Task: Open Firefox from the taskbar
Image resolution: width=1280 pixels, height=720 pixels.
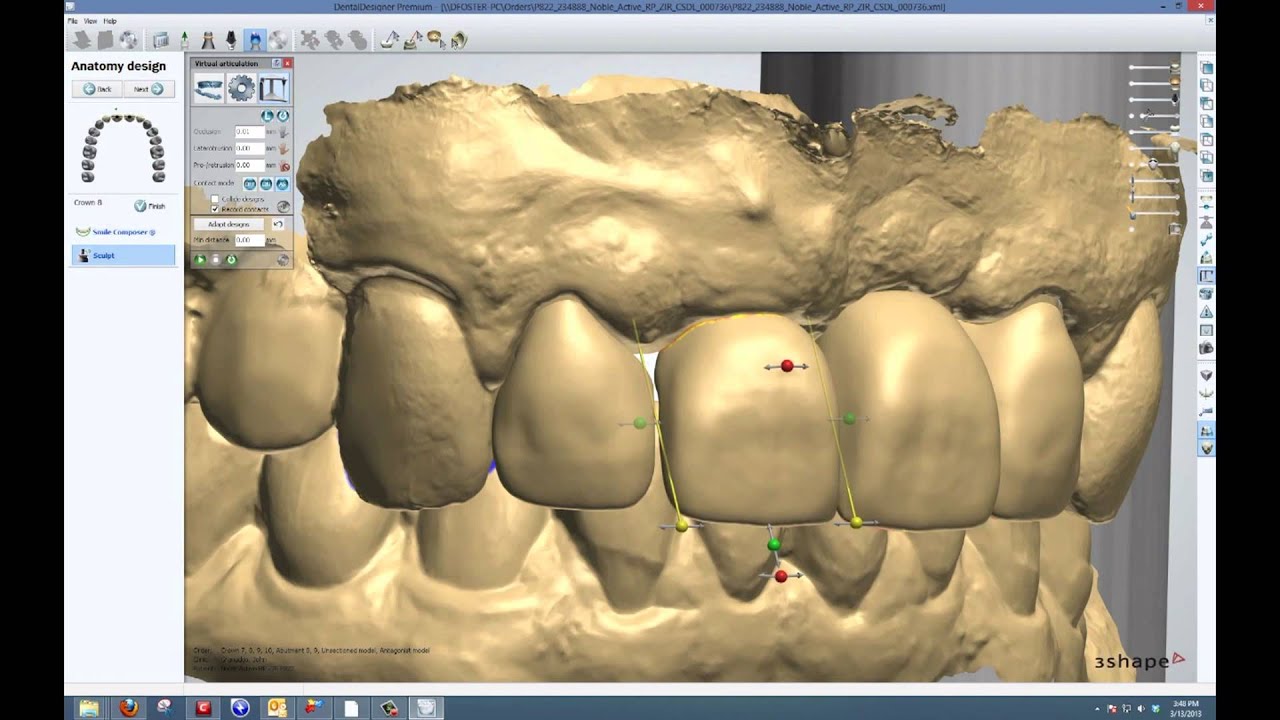Action: coord(129,707)
